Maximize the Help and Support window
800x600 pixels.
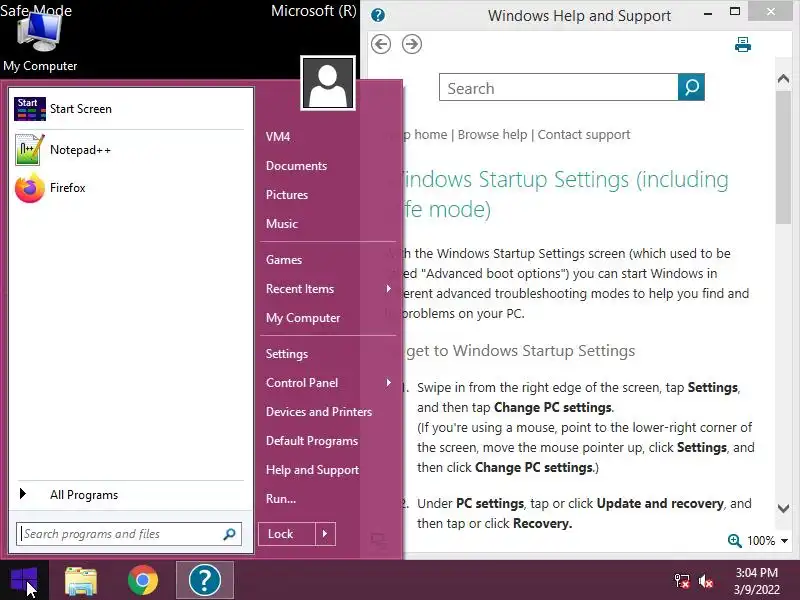point(735,12)
